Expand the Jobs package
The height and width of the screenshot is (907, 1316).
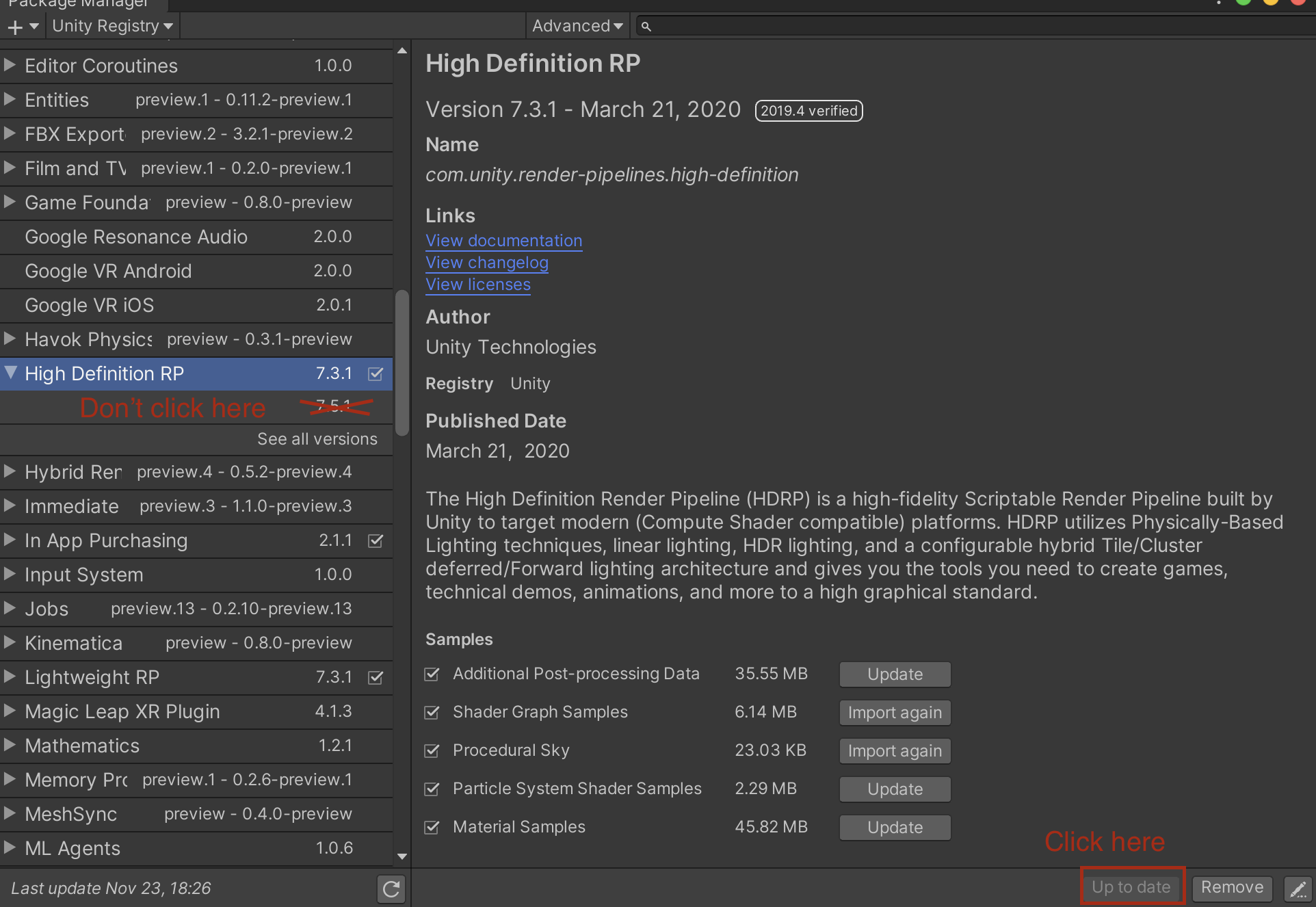click(10, 608)
